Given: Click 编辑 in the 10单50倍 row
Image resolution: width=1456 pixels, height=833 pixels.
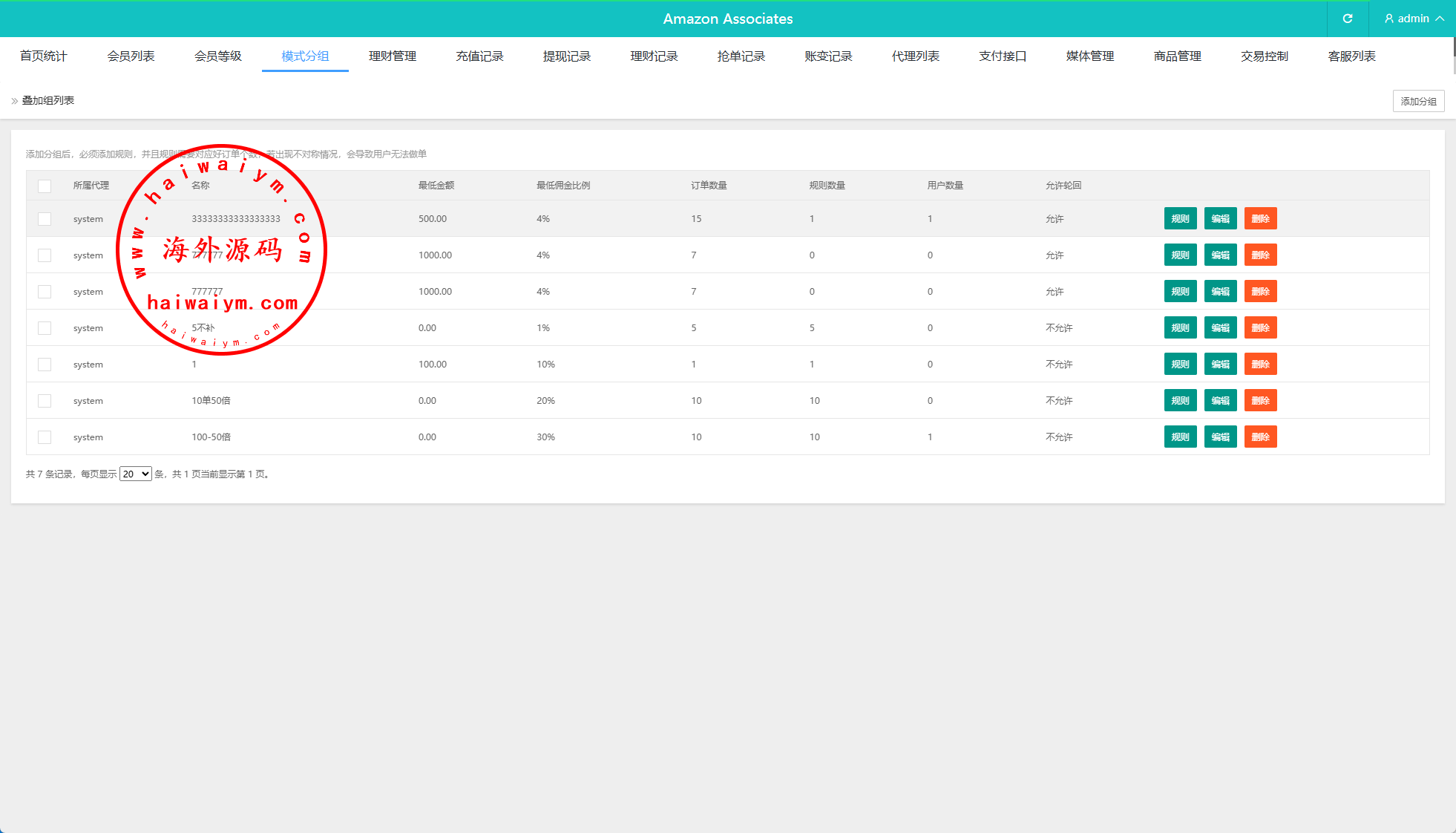Looking at the screenshot, I should click(1220, 401).
